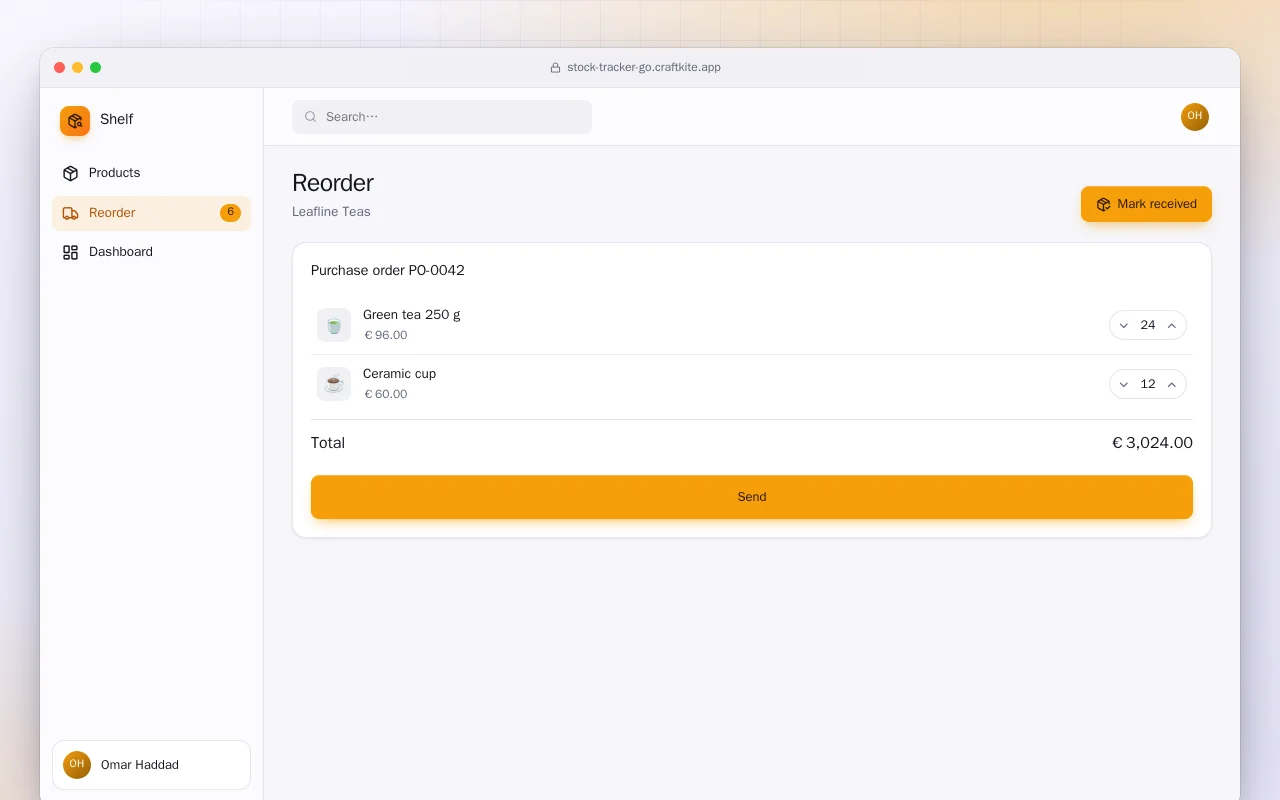Viewport: 1280px width, 800px height.
Task: Decrease Green tea 250 g quantity
Action: pyautogui.click(x=1123, y=325)
